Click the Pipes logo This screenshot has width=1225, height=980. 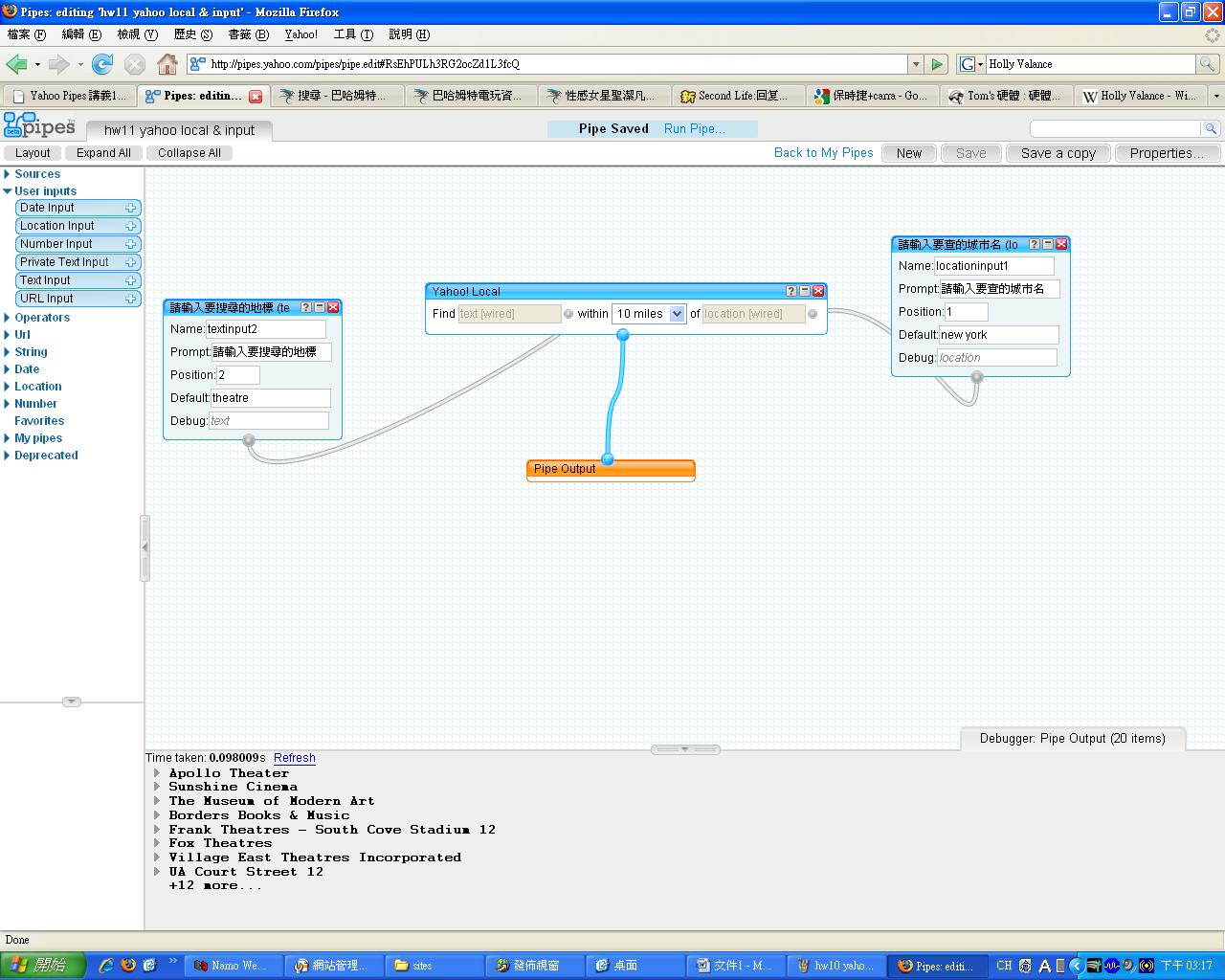pyautogui.click(x=39, y=125)
